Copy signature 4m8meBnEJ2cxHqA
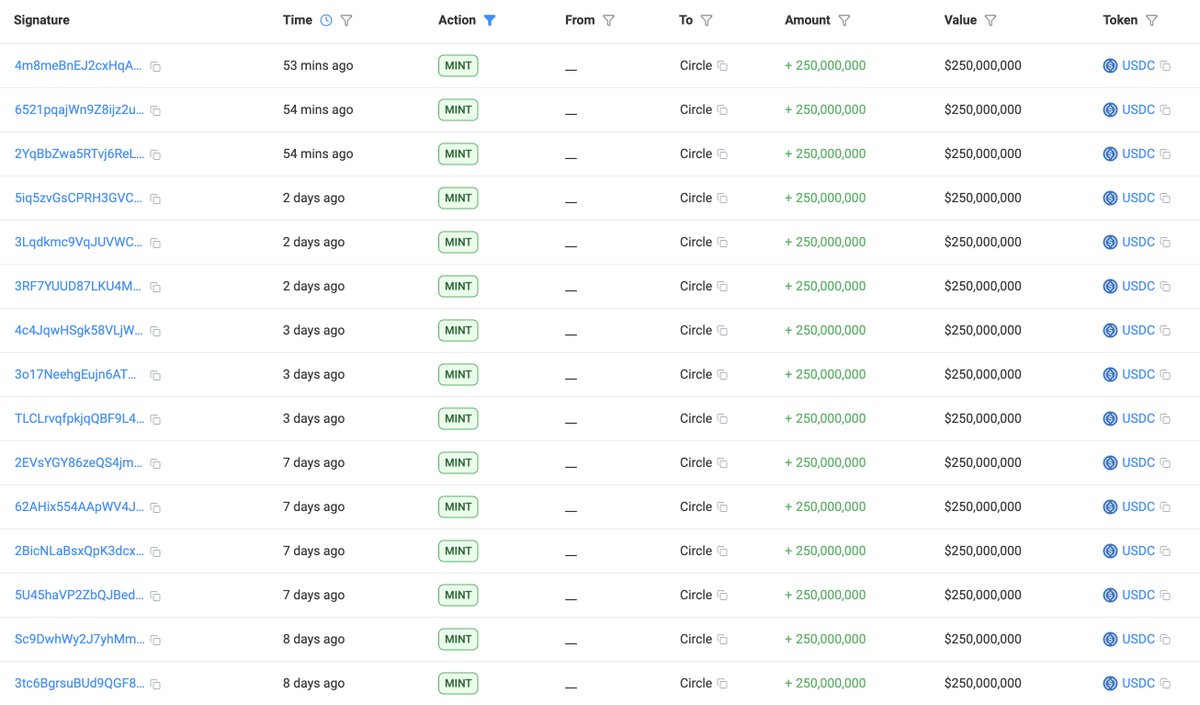Image resolution: width=1200 pixels, height=705 pixels. click(155, 67)
